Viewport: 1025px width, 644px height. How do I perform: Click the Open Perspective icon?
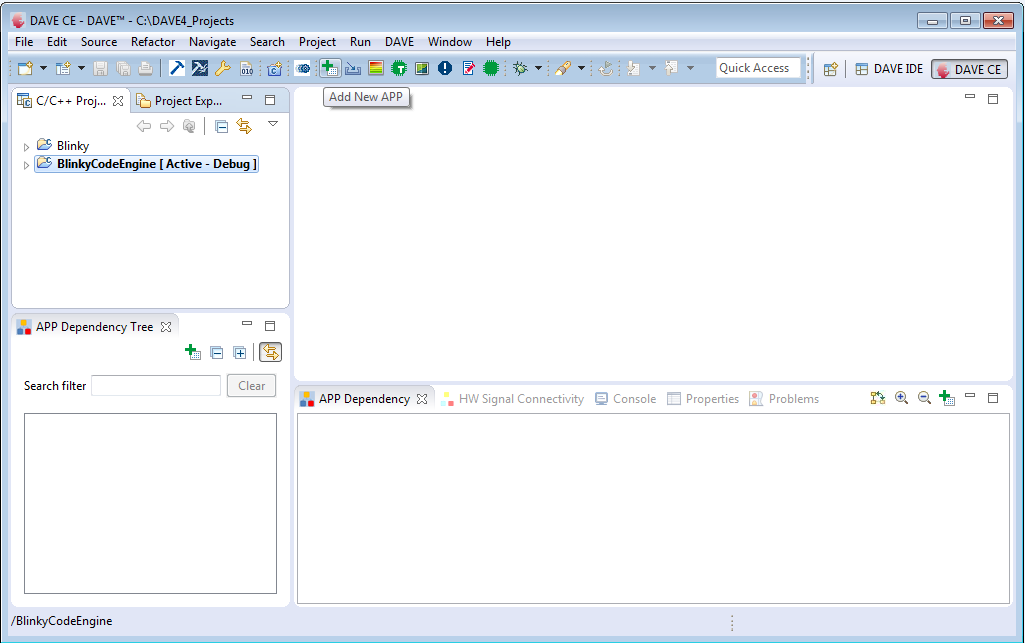pos(830,69)
